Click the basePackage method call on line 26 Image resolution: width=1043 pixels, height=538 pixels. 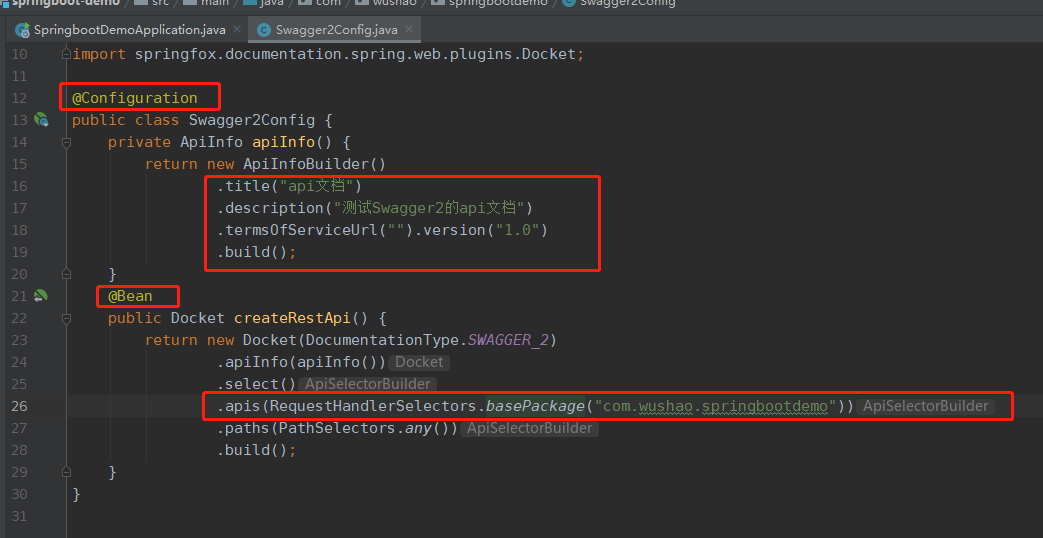click(534, 406)
